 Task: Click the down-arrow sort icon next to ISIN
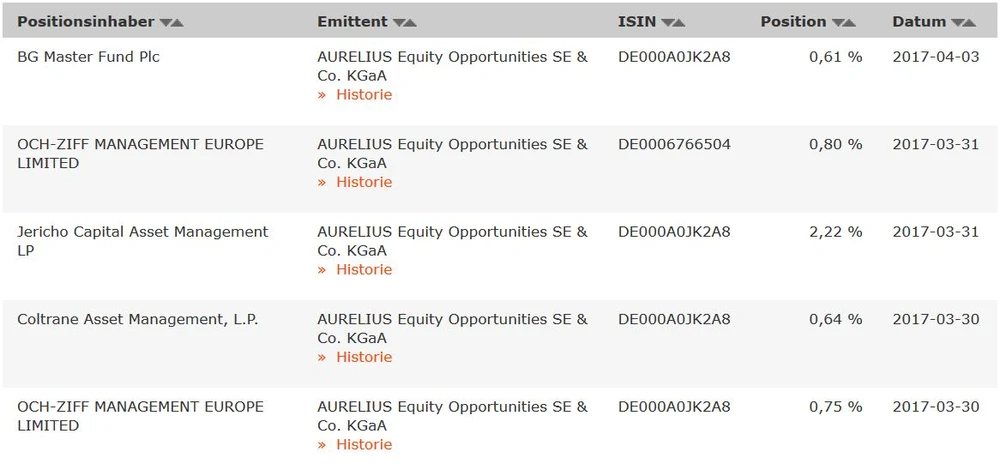pyautogui.click(x=667, y=22)
